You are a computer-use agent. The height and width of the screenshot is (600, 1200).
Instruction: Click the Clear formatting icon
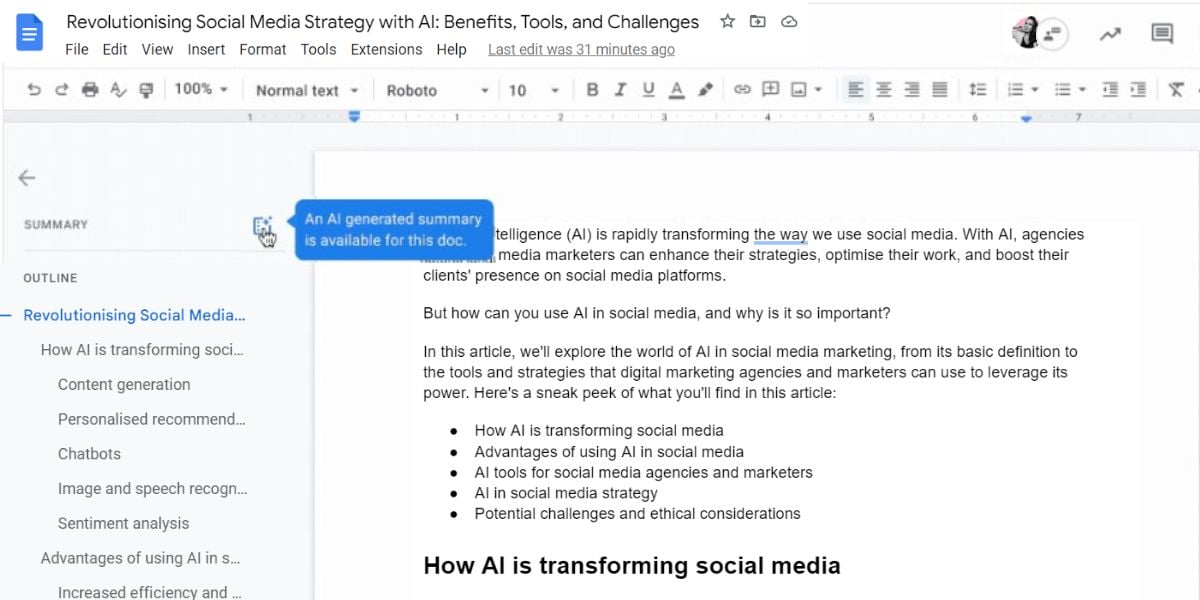[1177, 89]
